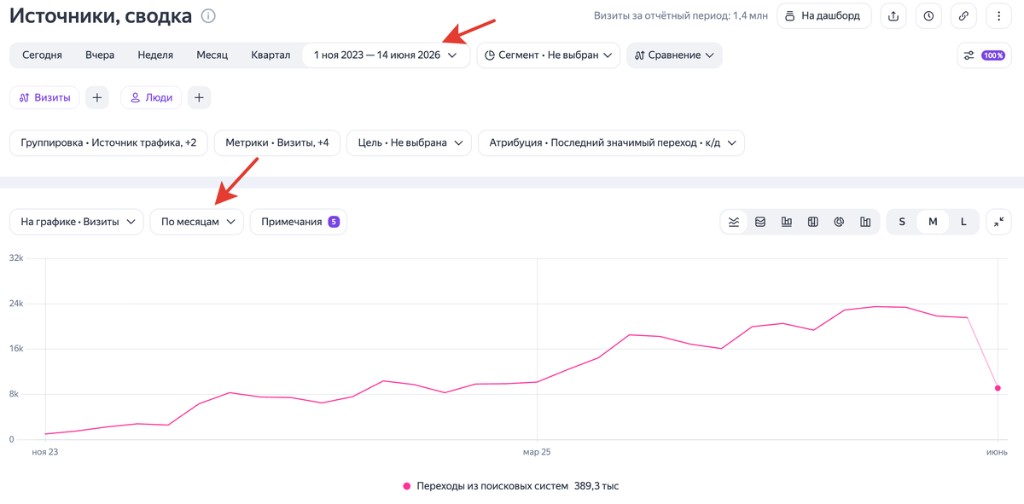Set chart size to M

(933, 222)
